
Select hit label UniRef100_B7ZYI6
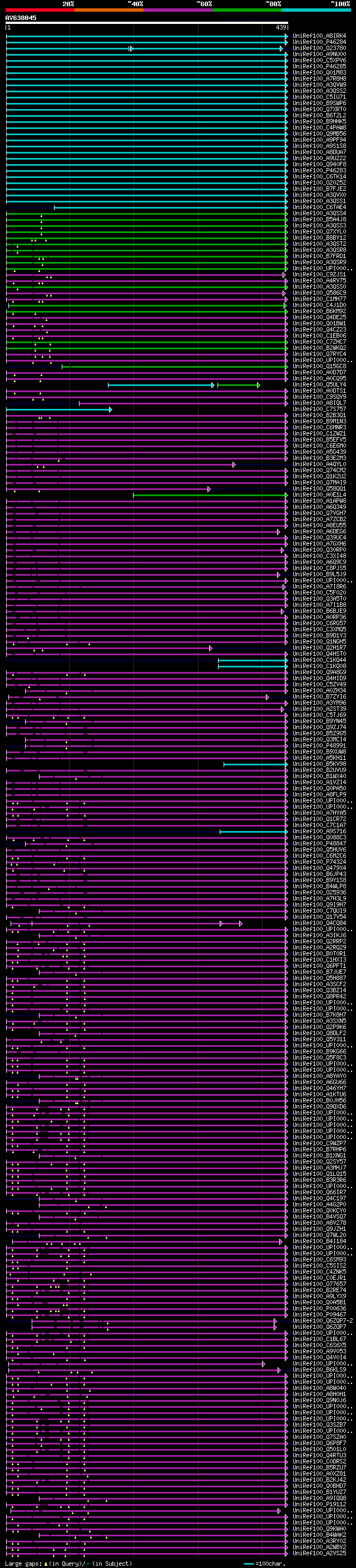pyautogui.click(x=319, y=697)
